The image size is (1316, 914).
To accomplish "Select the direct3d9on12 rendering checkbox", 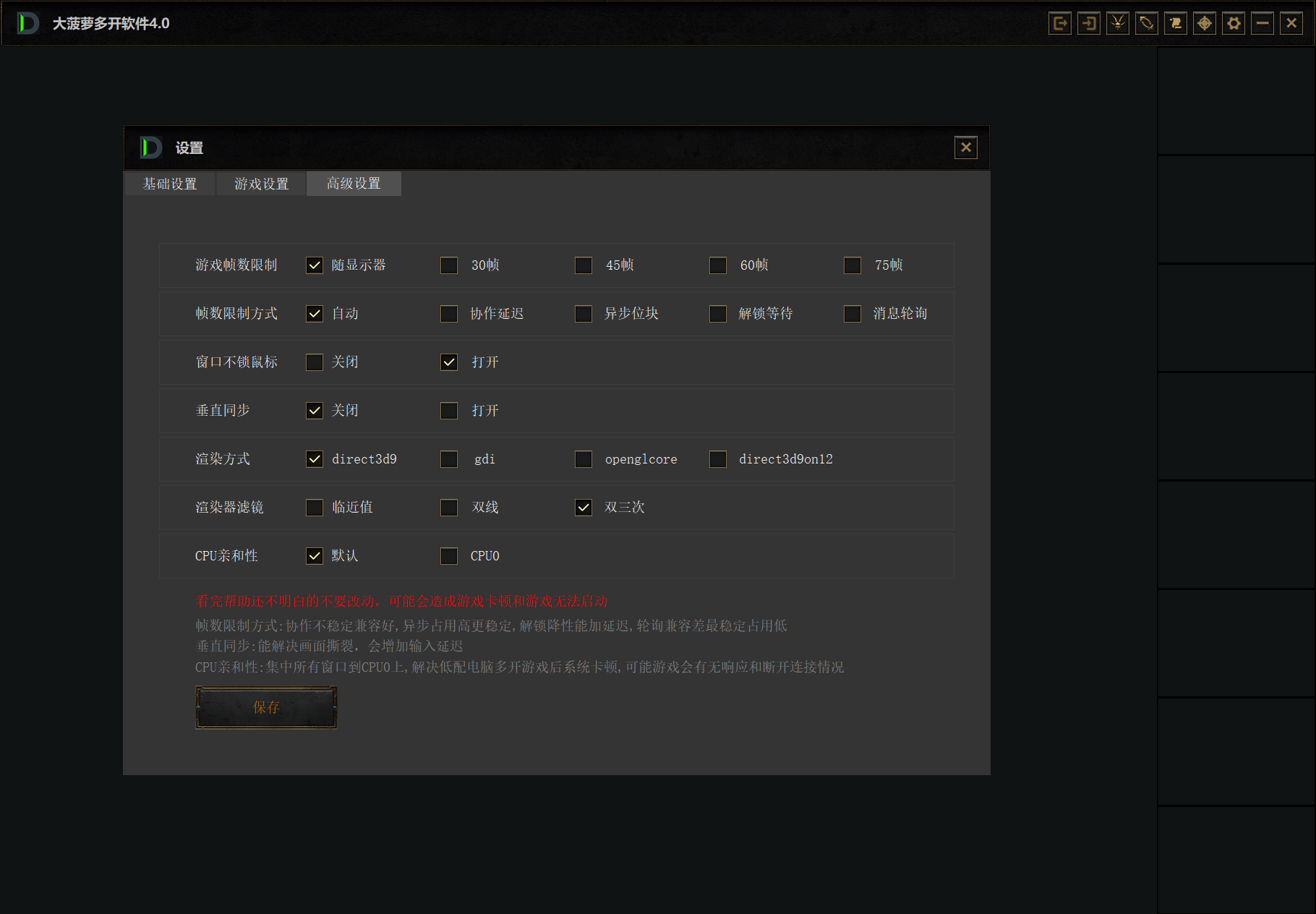I will [718, 459].
